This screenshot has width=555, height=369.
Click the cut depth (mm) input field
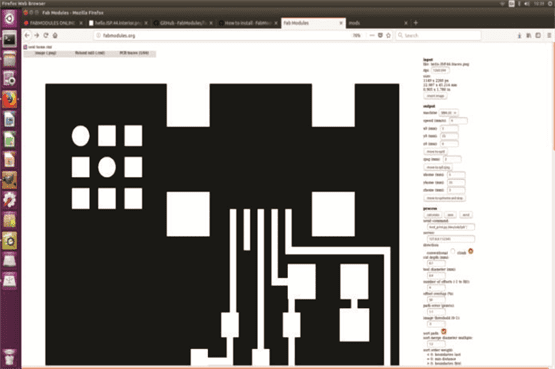click(436, 264)
